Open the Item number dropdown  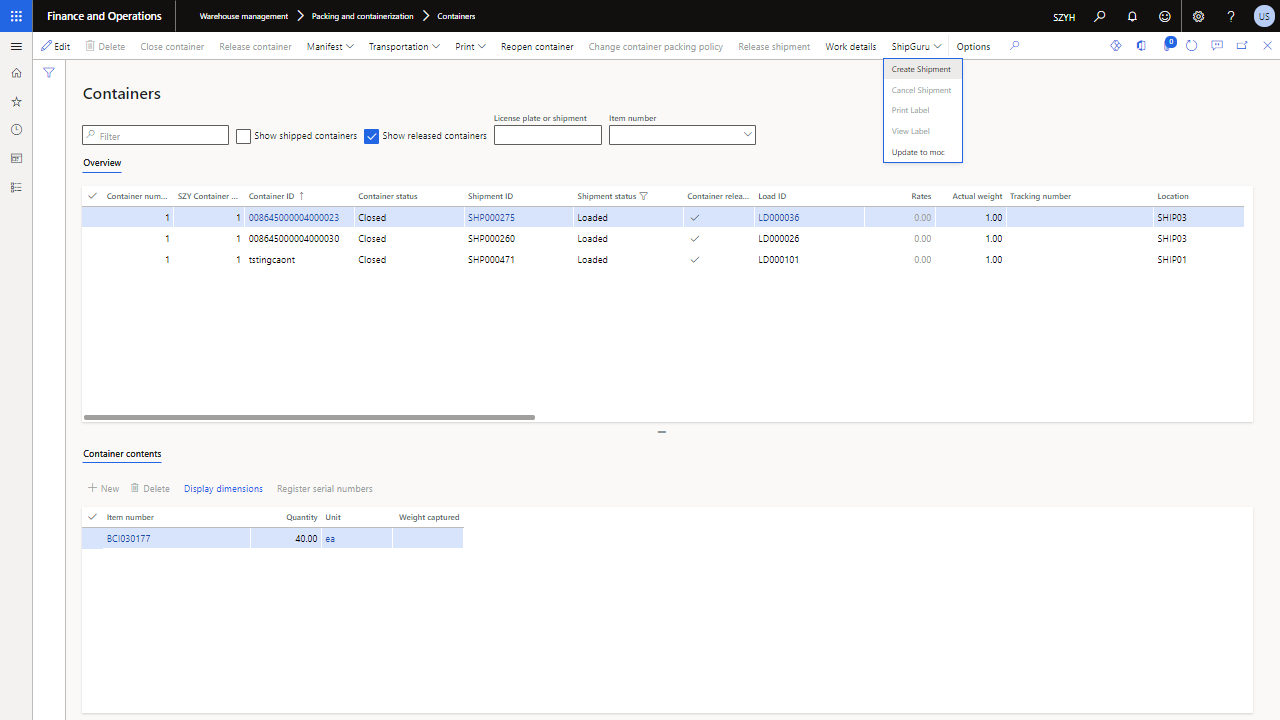[747, 135]
